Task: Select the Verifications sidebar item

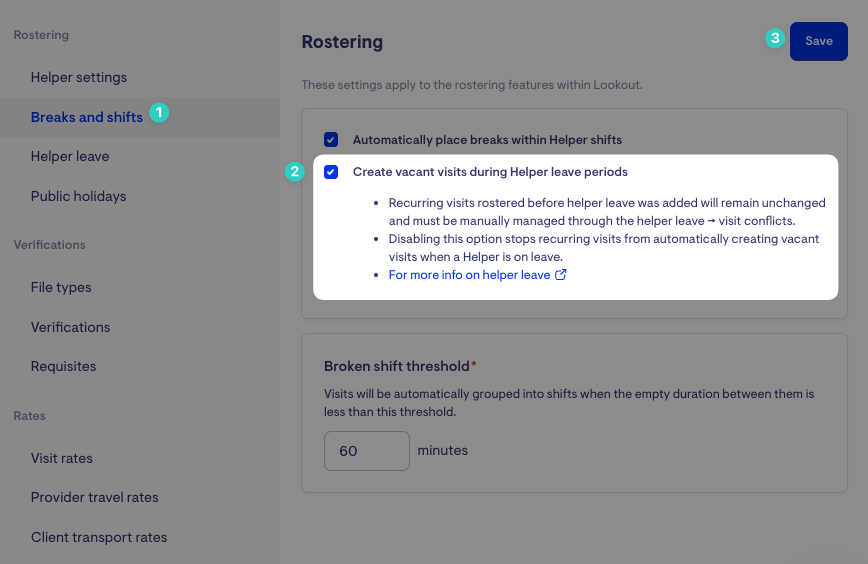Action: pos(70,327)
